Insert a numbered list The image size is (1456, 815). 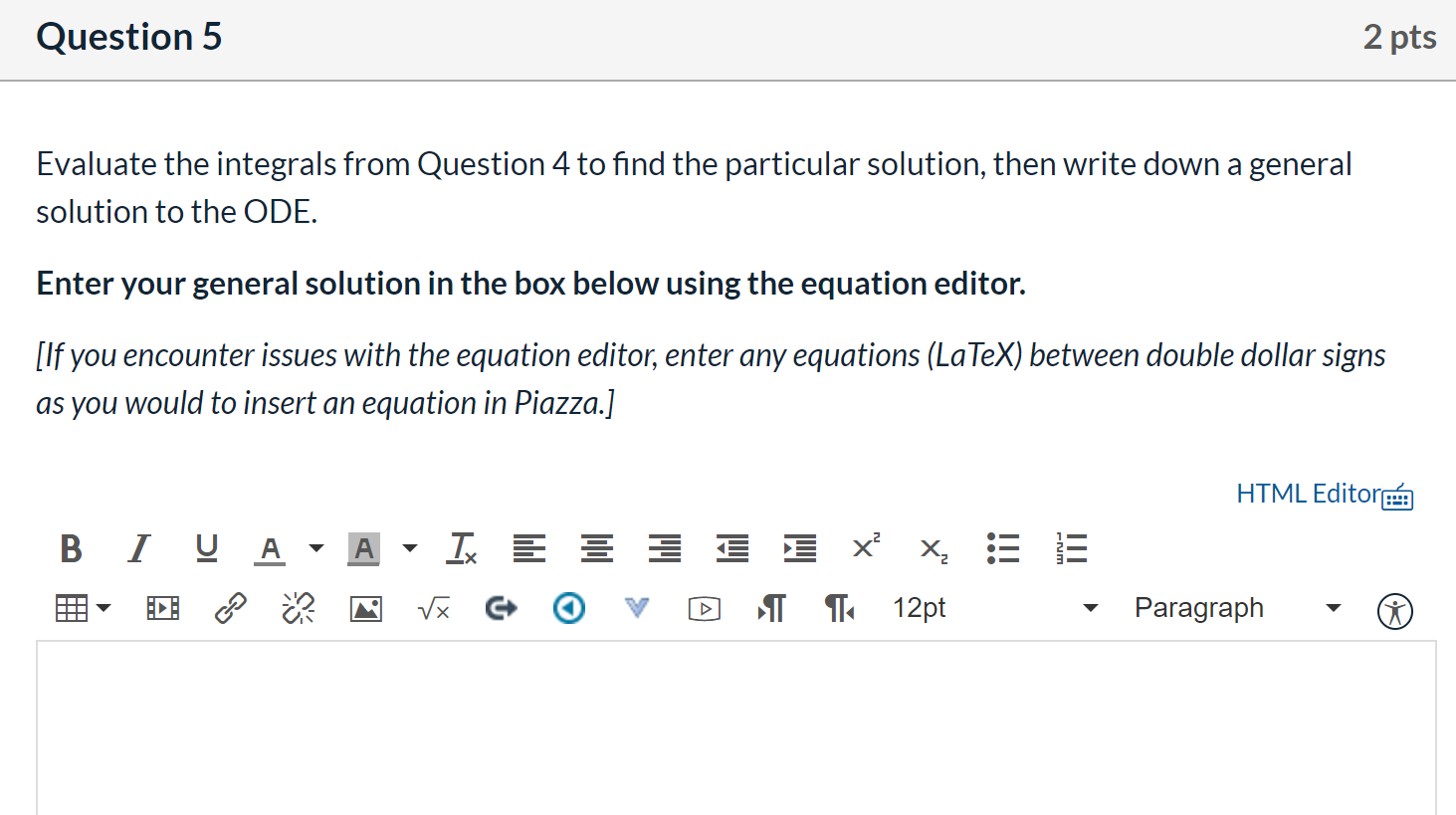1070,548
